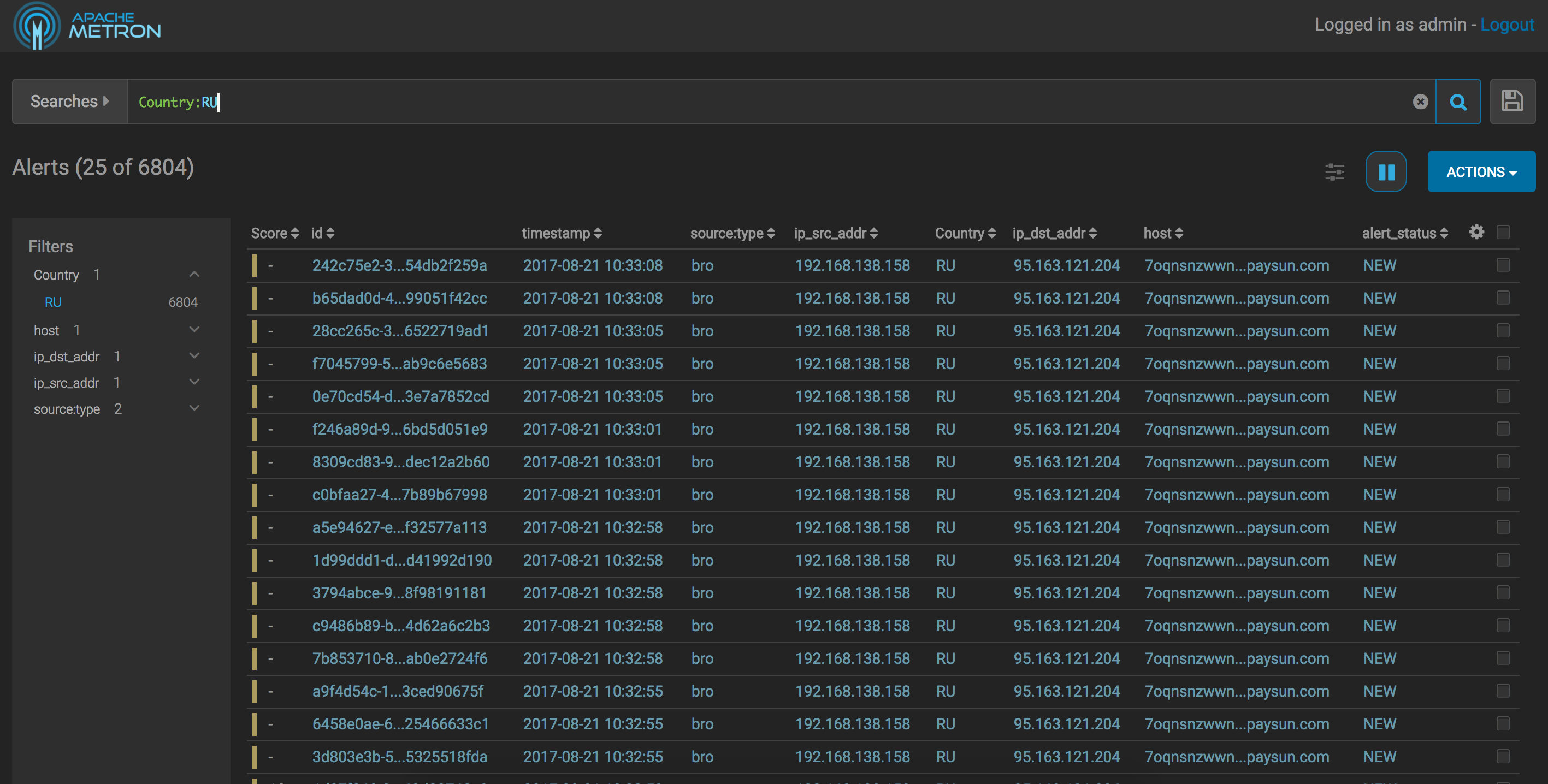Click the 6804 count beside RU filter

click(184, 302)
